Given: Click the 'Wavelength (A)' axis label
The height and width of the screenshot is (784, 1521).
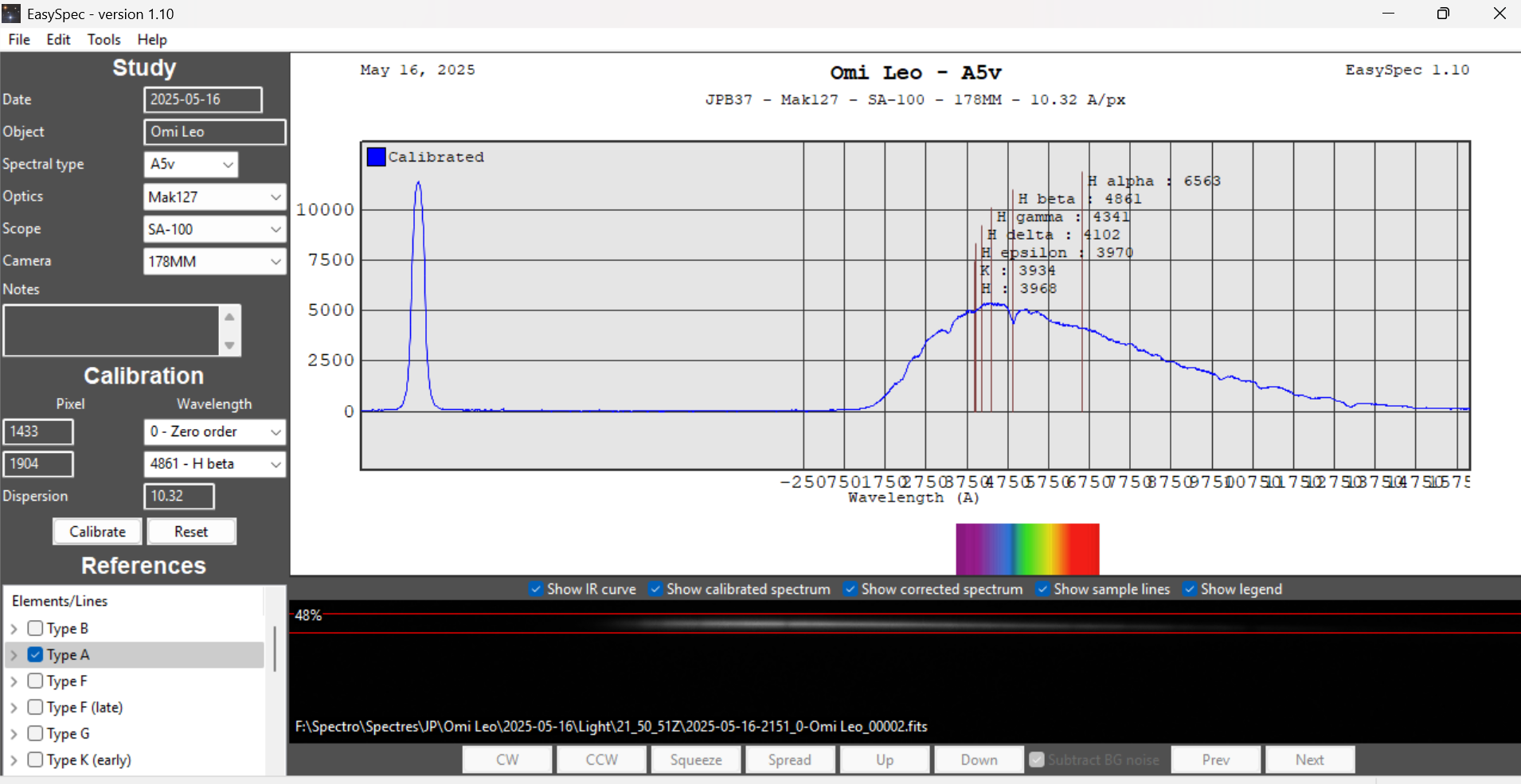Looking at the screenshot, I should coord(913,497).
